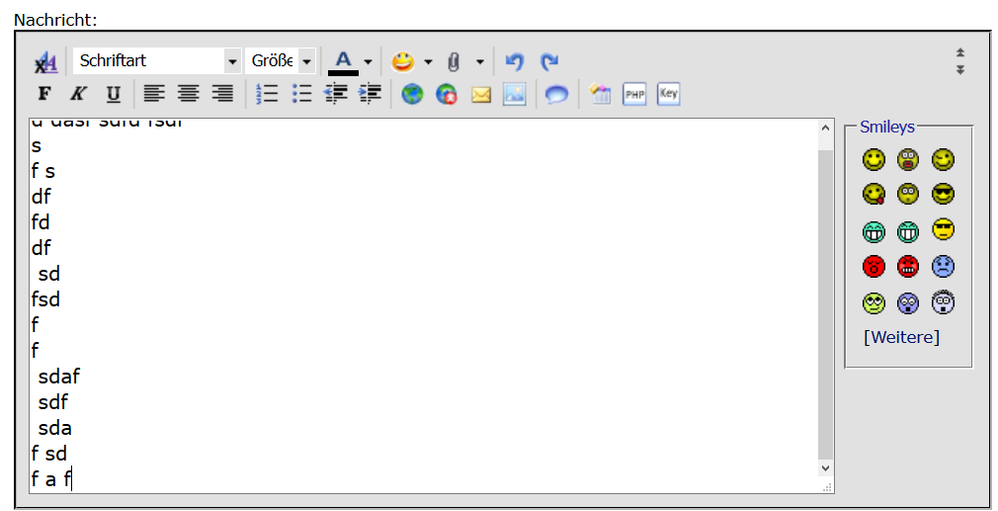
Task: Click the text line 'sda'
Action: pyautogui.click(x=54, y=428)
